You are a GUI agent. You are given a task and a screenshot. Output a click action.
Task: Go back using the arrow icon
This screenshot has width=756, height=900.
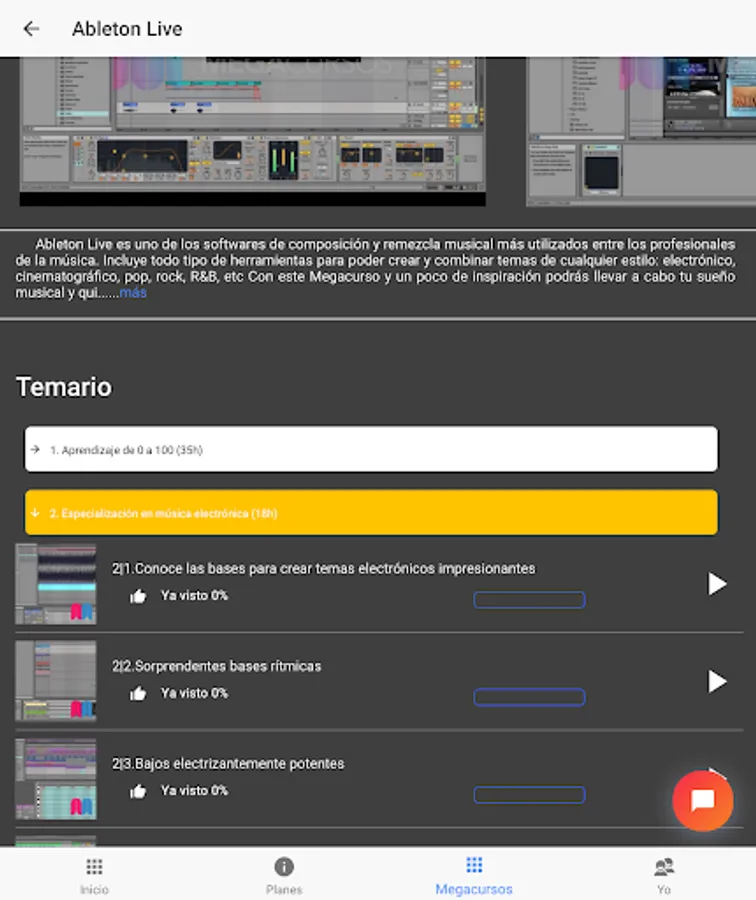point(31,29)
